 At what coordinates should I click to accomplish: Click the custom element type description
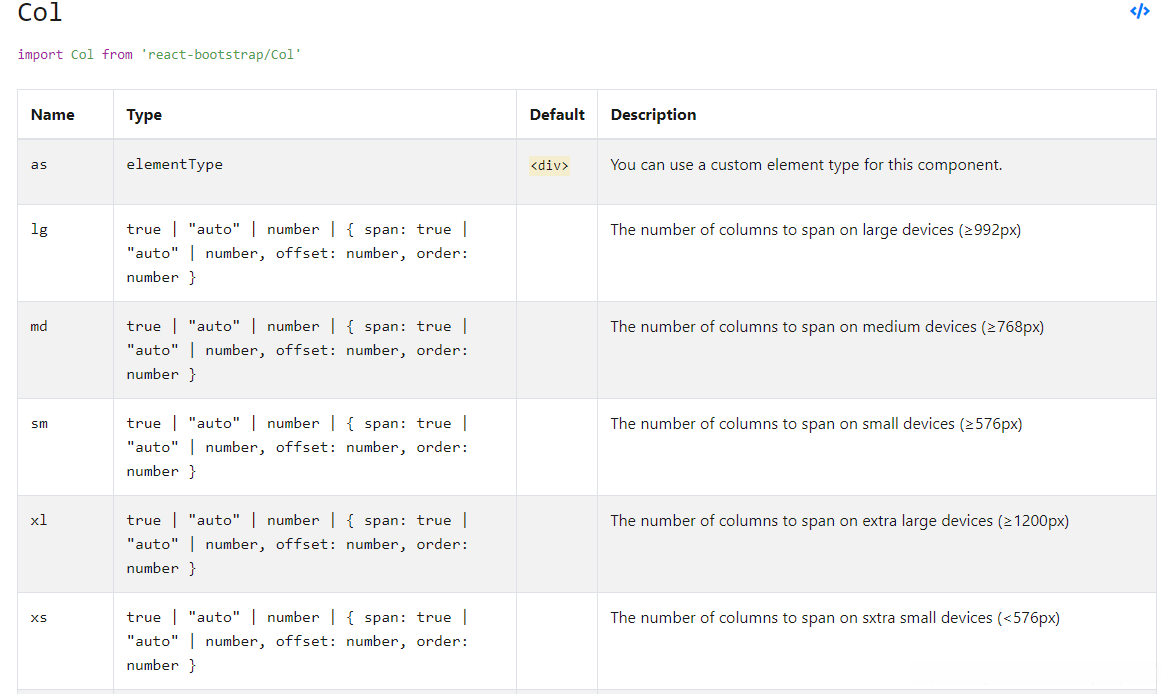(806, 165)
